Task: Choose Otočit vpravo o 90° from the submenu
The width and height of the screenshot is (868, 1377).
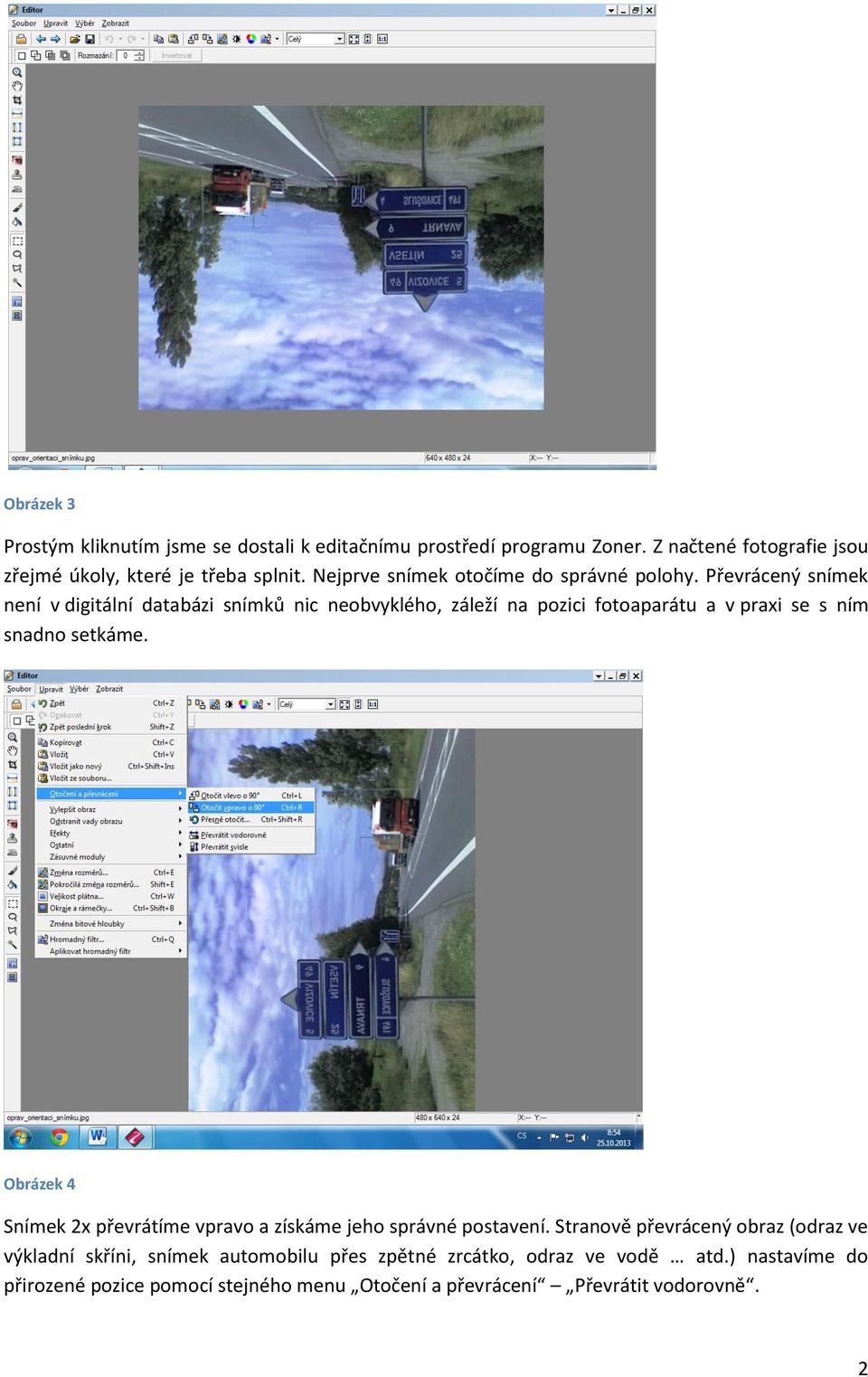Action: click(250, 807)
